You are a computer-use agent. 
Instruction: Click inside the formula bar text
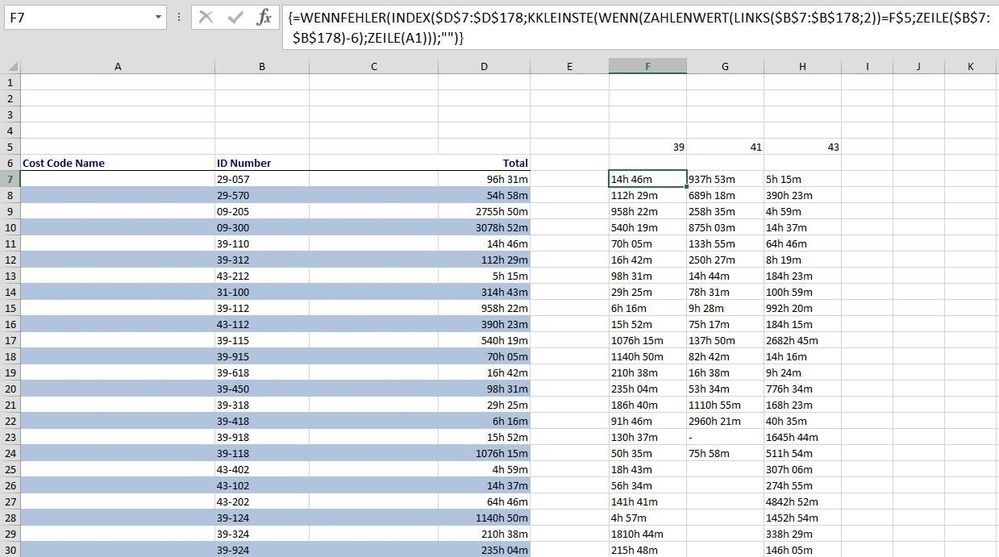(639, 27)
